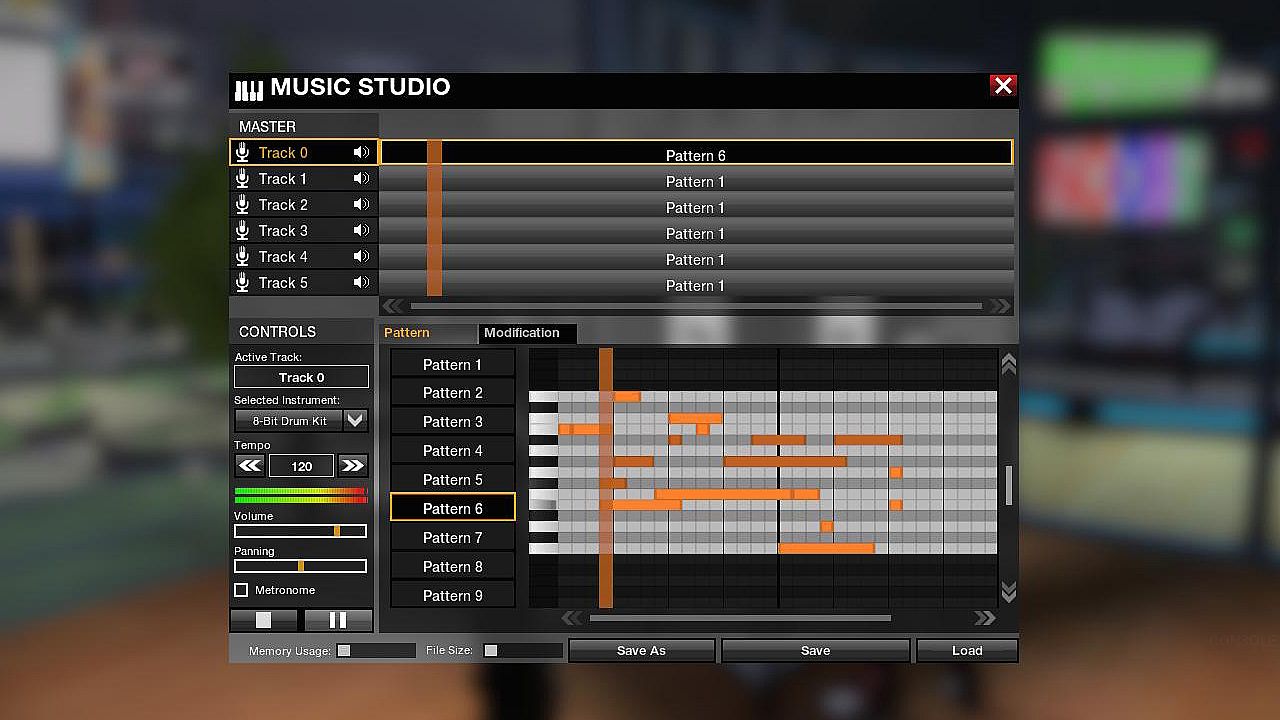Image resolution: width=1280 pixels, height=720 pixels.
Task: Click the Save As button
Action: 641,651
